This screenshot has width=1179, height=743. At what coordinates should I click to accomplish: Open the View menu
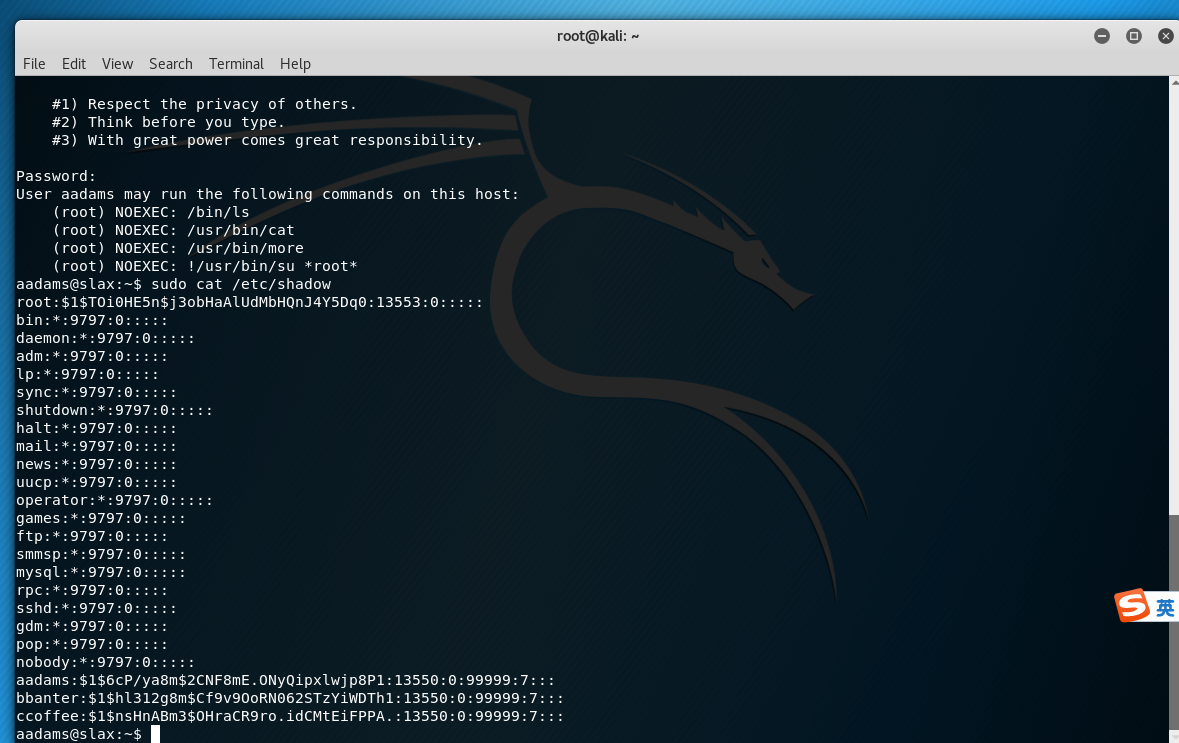click(117, 64)
